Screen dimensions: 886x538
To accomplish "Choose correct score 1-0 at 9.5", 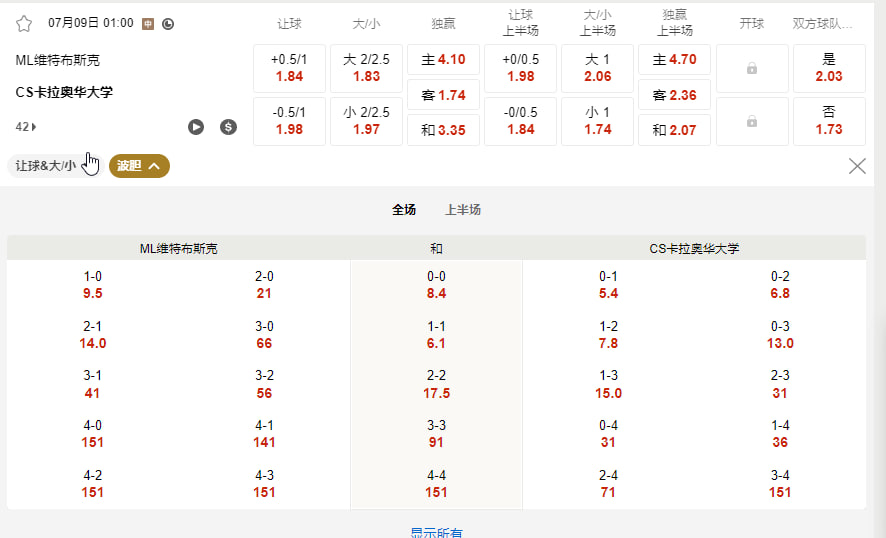I will click(x=93, y=285).
